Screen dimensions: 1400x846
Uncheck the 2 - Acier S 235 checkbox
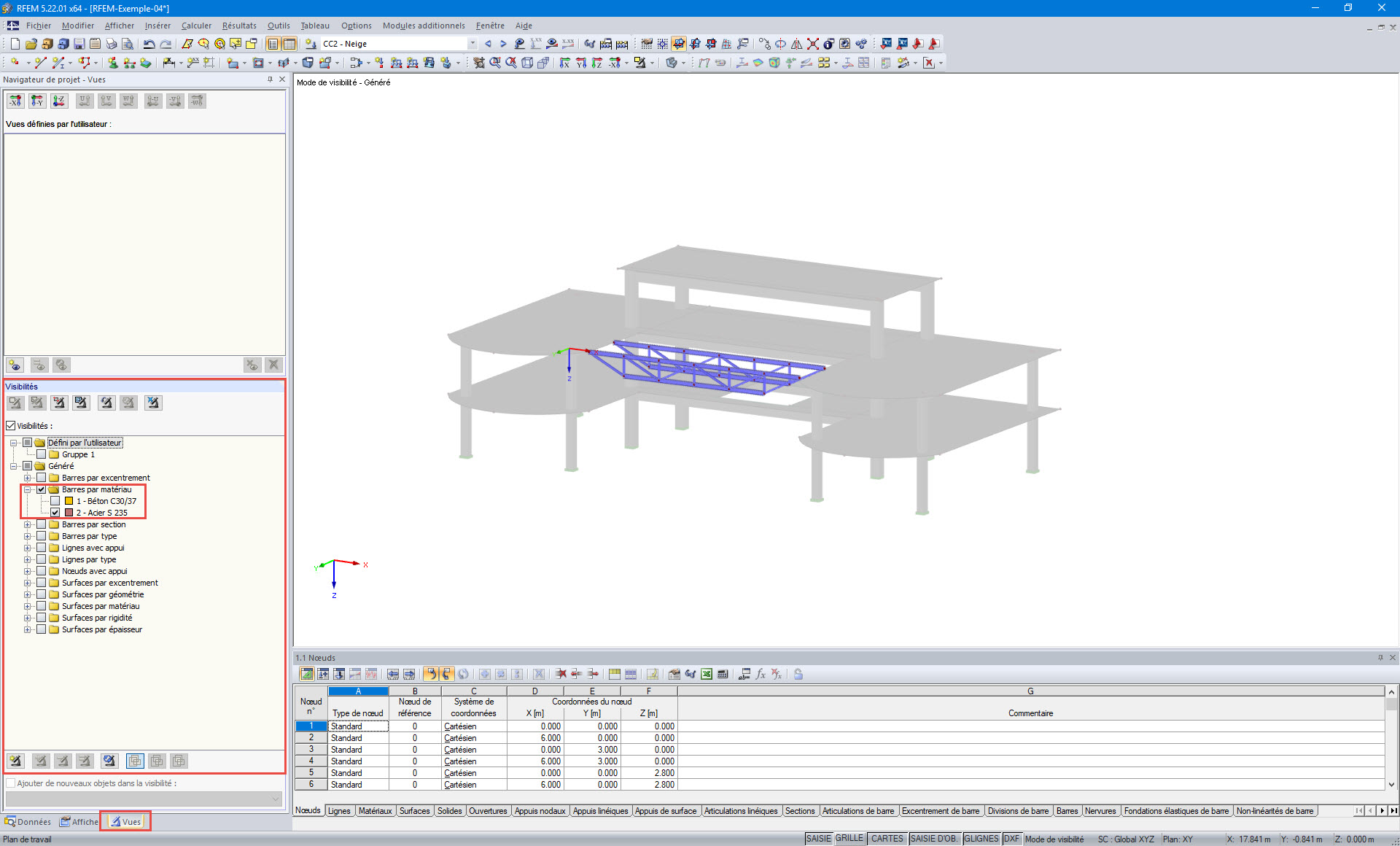coord(55,513)
